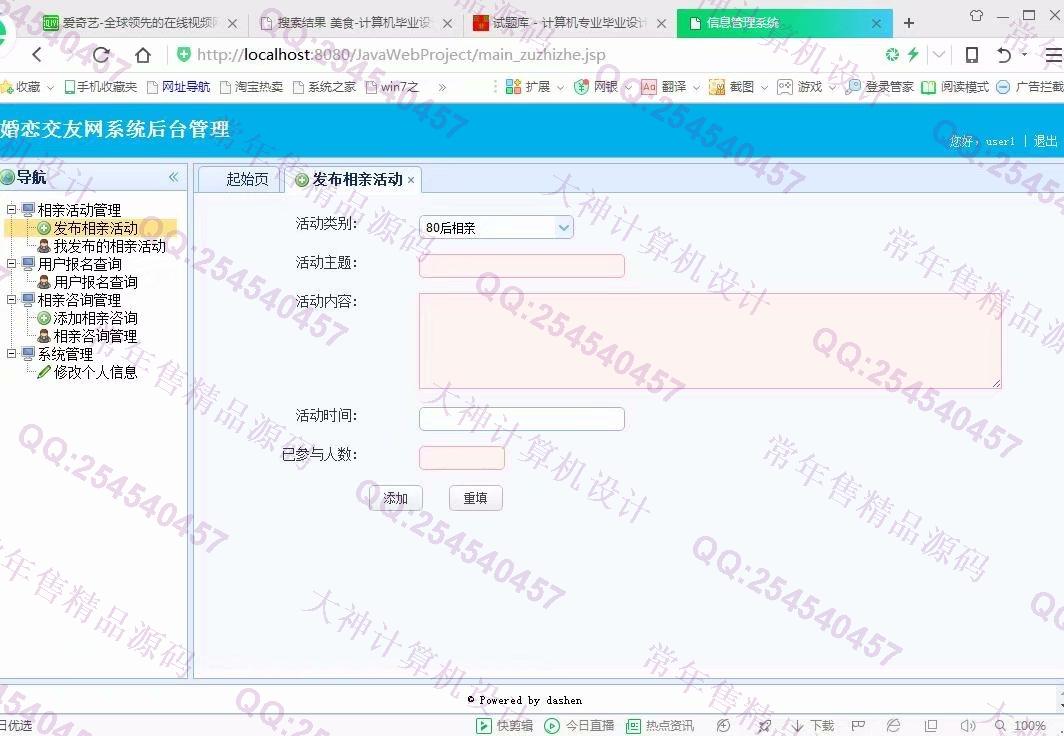Viewport: 1064px width, 736px height.
Task: Collapse the 相亲活动管理 tree node
Action: (12, 210)
